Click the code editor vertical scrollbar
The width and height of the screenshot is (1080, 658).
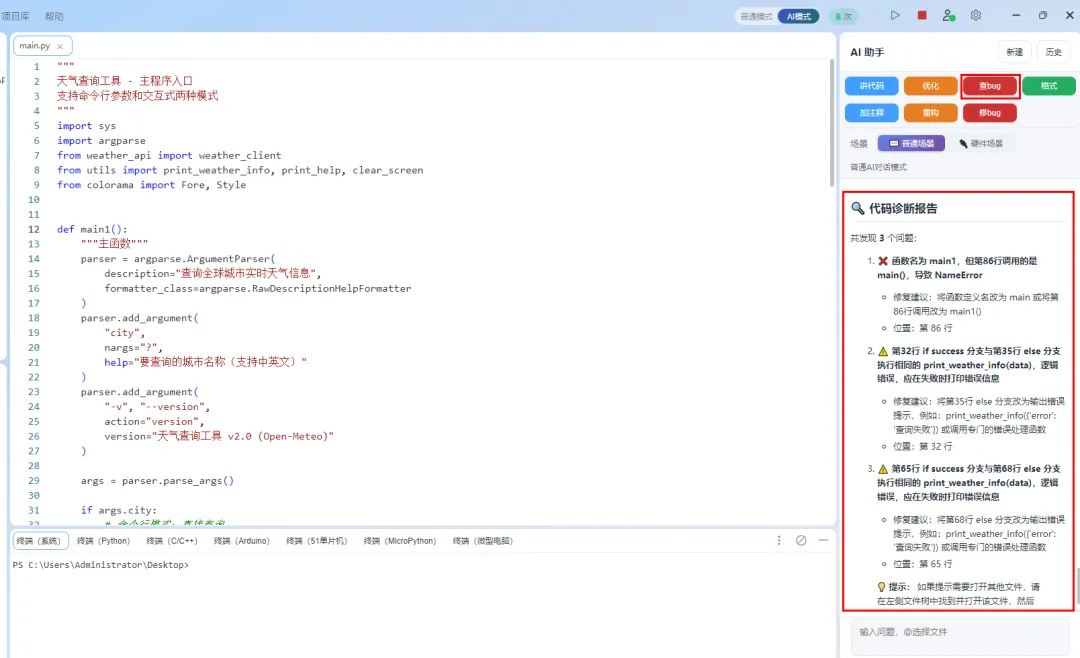pos(832,123)
